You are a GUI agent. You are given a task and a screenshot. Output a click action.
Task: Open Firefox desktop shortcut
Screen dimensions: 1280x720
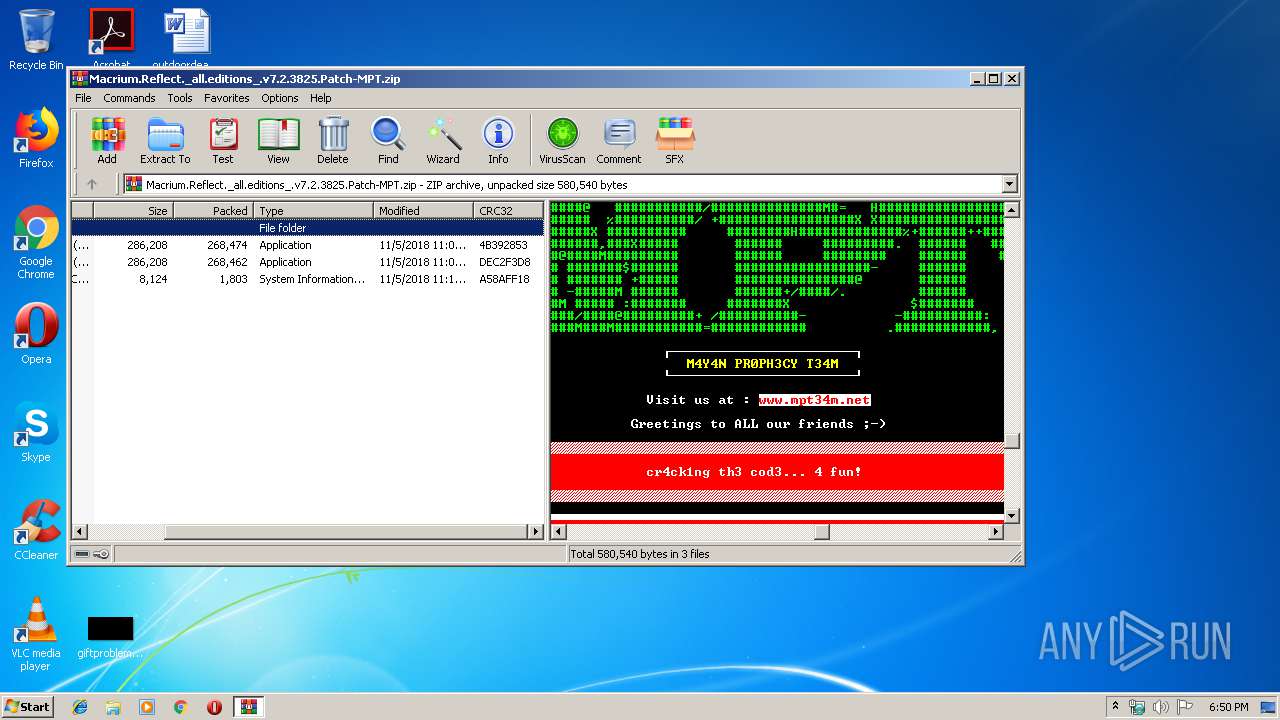[x=36, y=138]
